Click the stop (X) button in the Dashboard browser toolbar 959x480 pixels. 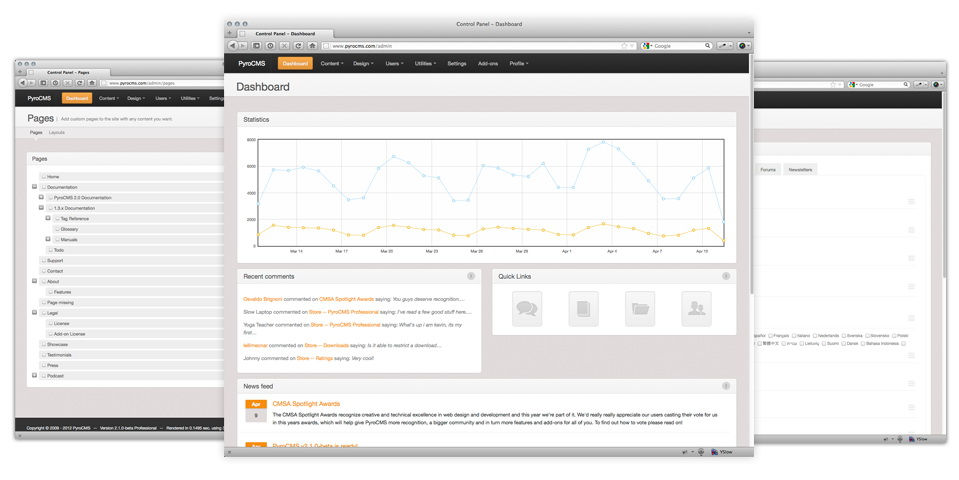284,46
